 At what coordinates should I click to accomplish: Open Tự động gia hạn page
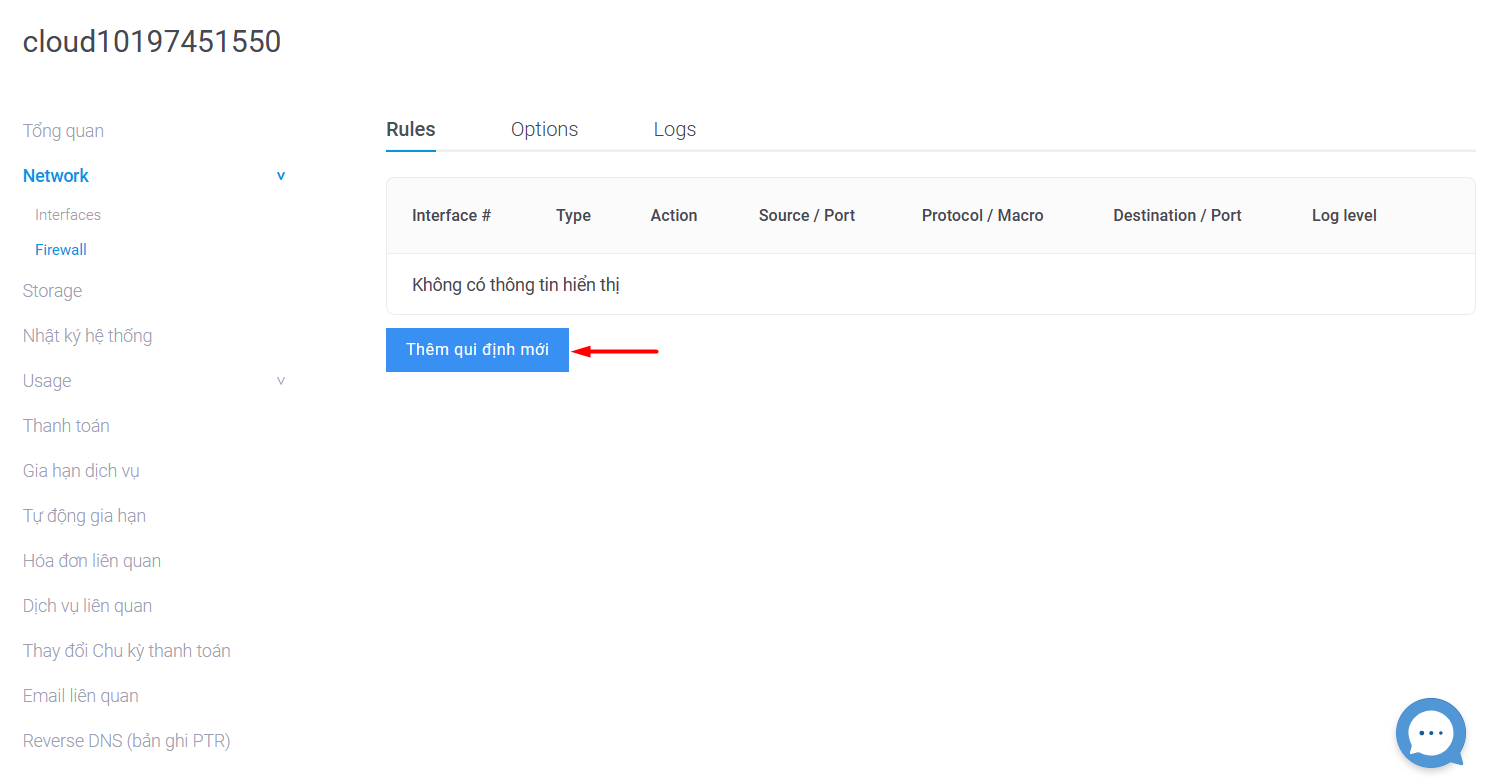point(84,516)
